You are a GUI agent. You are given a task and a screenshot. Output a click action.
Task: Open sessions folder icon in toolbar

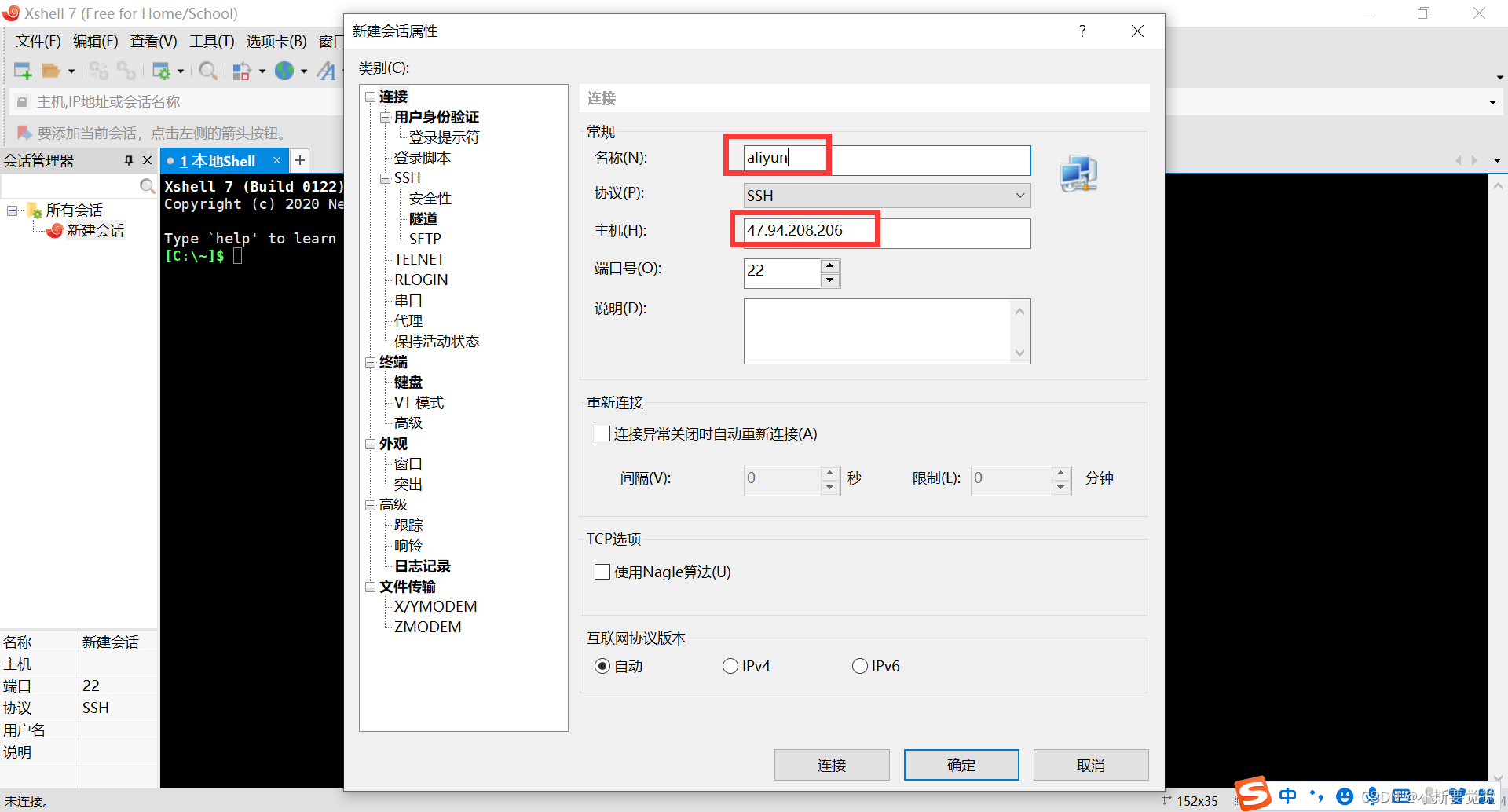coord(51,71)
